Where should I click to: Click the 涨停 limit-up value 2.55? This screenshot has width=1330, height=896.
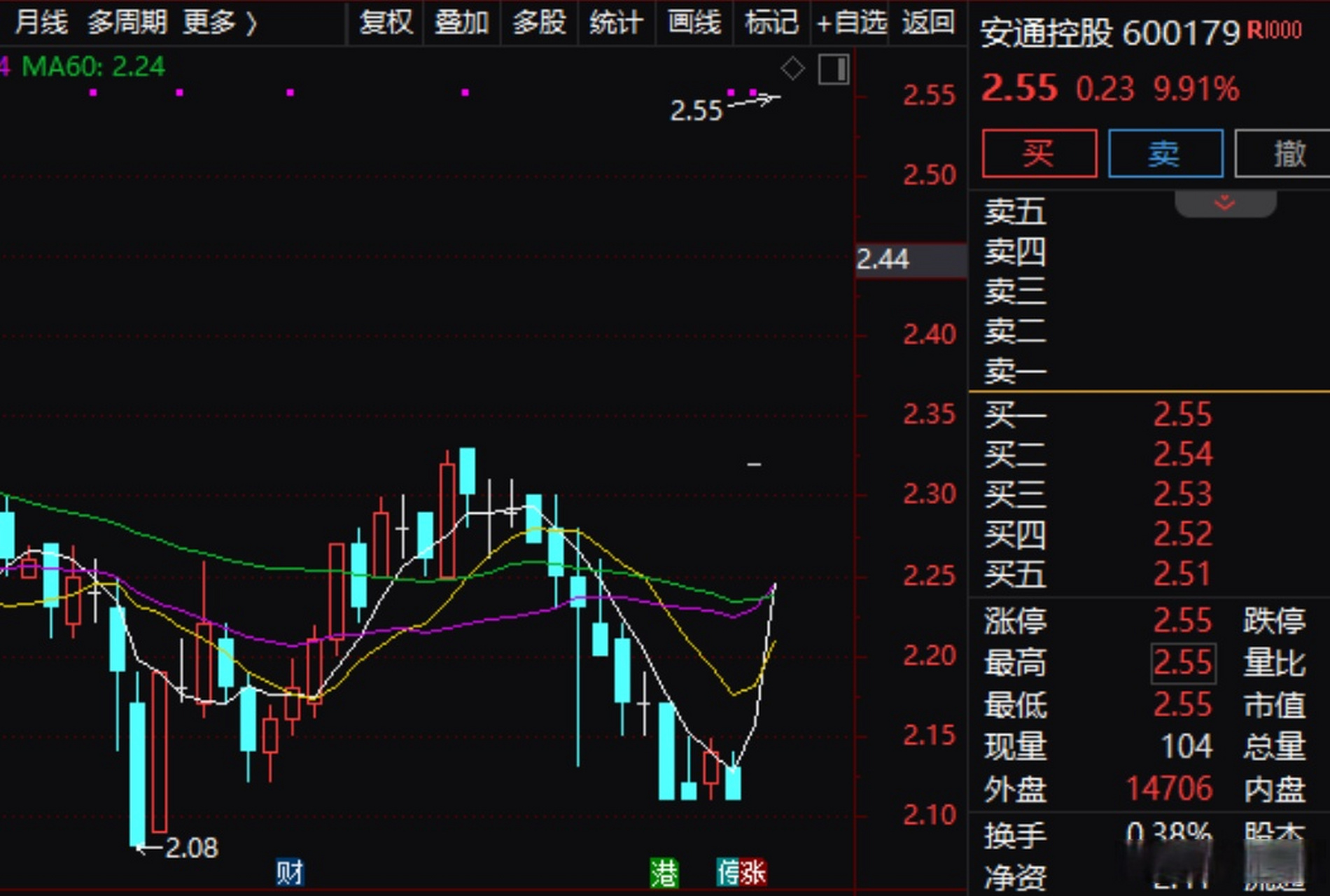pos(1182,619)
